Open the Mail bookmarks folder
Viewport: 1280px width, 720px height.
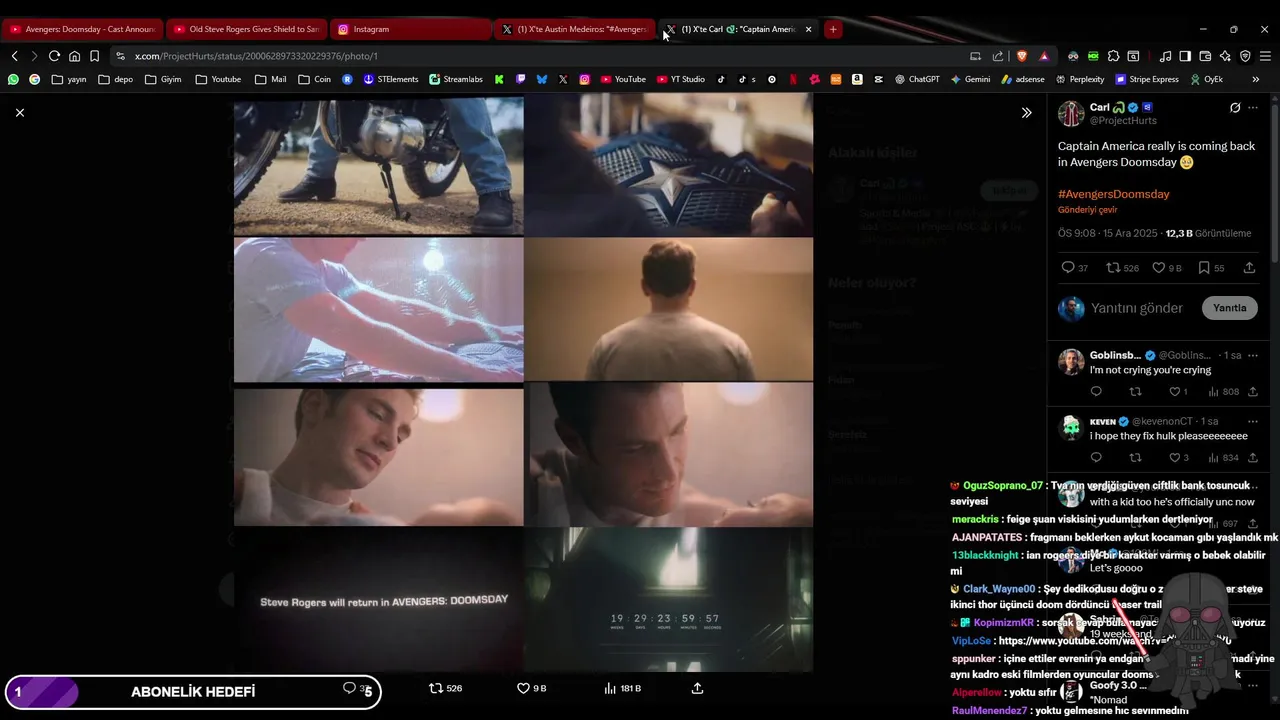pyautogui.click(x=270, y=79)
